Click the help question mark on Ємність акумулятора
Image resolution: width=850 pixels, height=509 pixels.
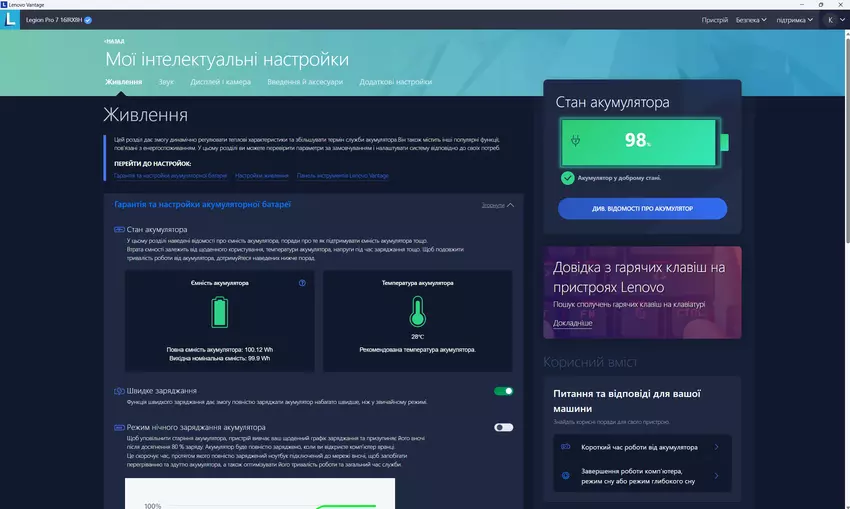coord(302,283)
